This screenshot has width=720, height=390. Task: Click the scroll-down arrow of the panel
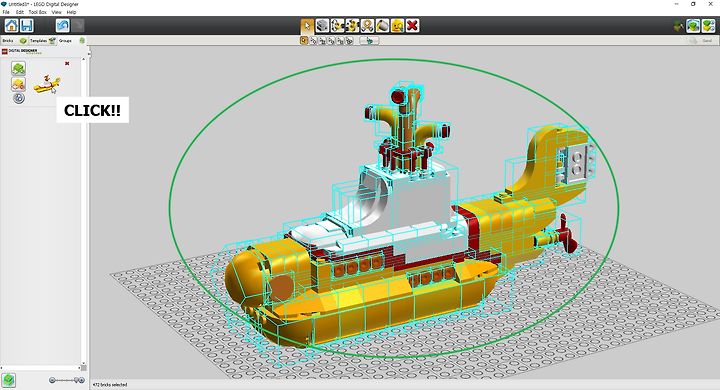pos(84,363)
